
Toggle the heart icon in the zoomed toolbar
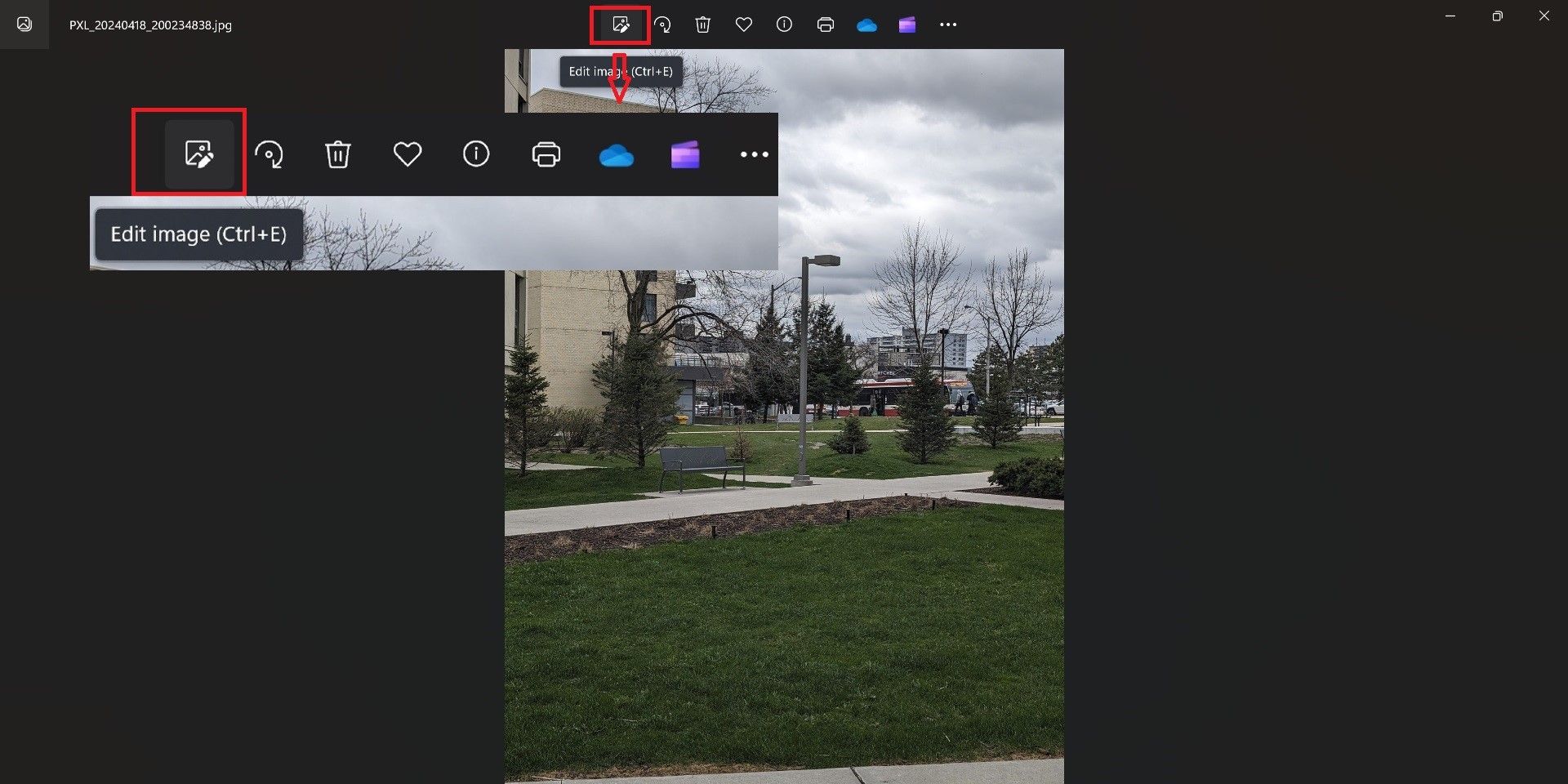click(x=407, y=154)
